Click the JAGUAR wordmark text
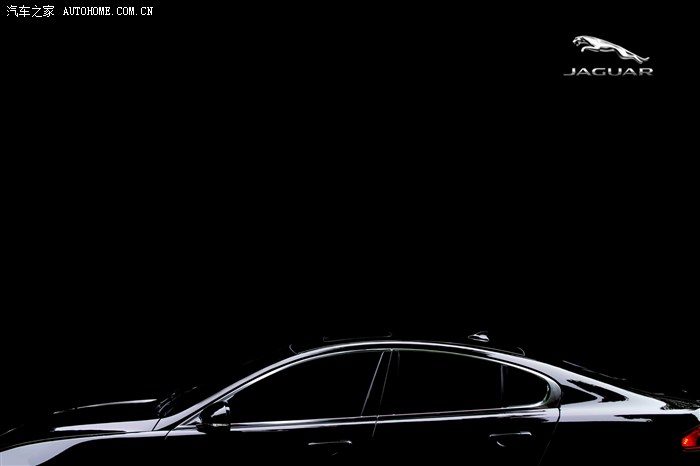Viewport: 700px width, 466px height. tap(608, 72)
